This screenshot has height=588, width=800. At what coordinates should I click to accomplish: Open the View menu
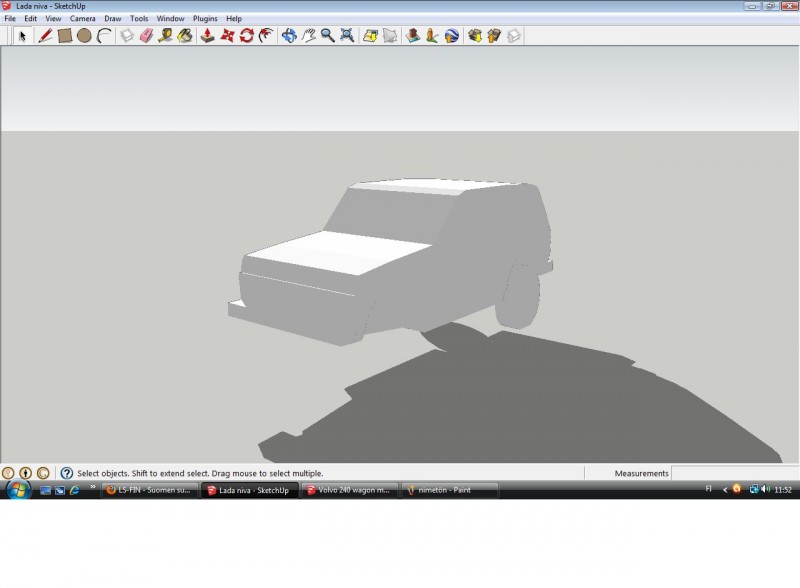53,18
